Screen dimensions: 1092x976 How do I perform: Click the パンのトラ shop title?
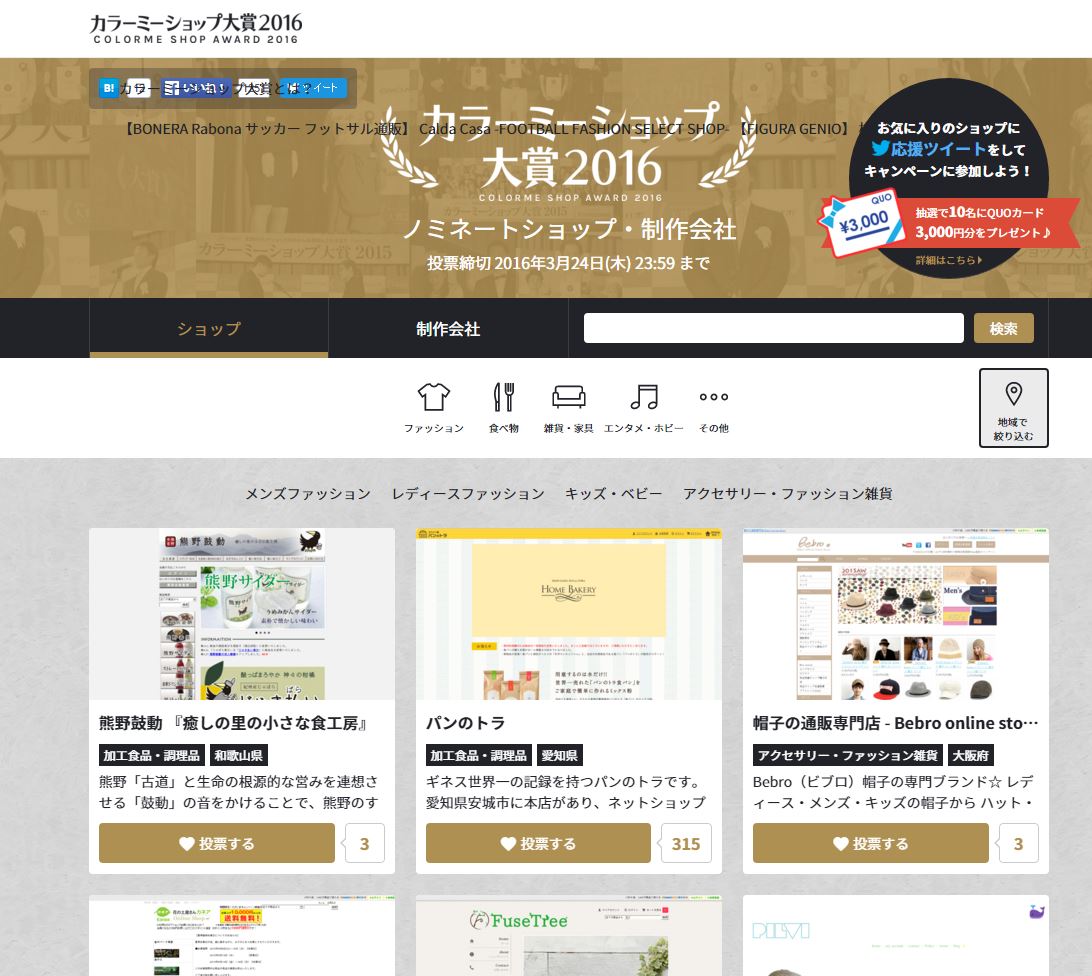[465, 723]
